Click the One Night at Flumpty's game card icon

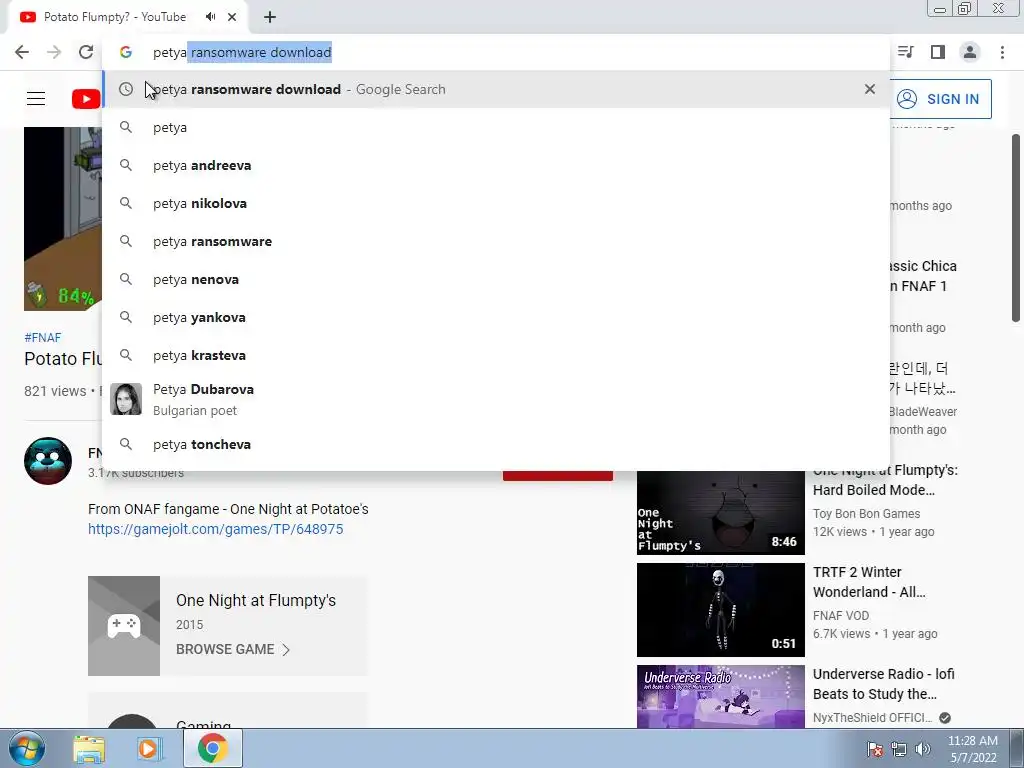click(124, 626)
